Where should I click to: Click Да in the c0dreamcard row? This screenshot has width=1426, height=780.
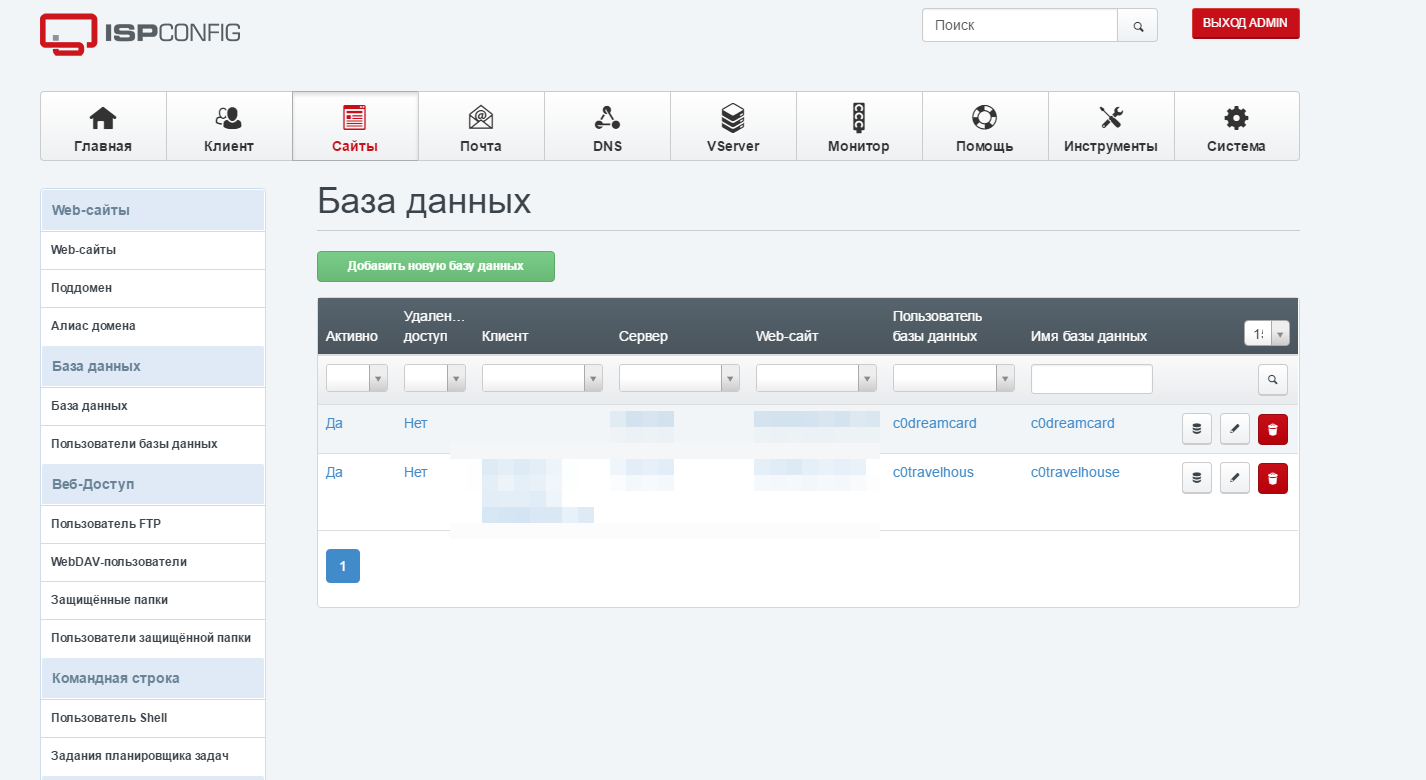(x=334, y=424)
